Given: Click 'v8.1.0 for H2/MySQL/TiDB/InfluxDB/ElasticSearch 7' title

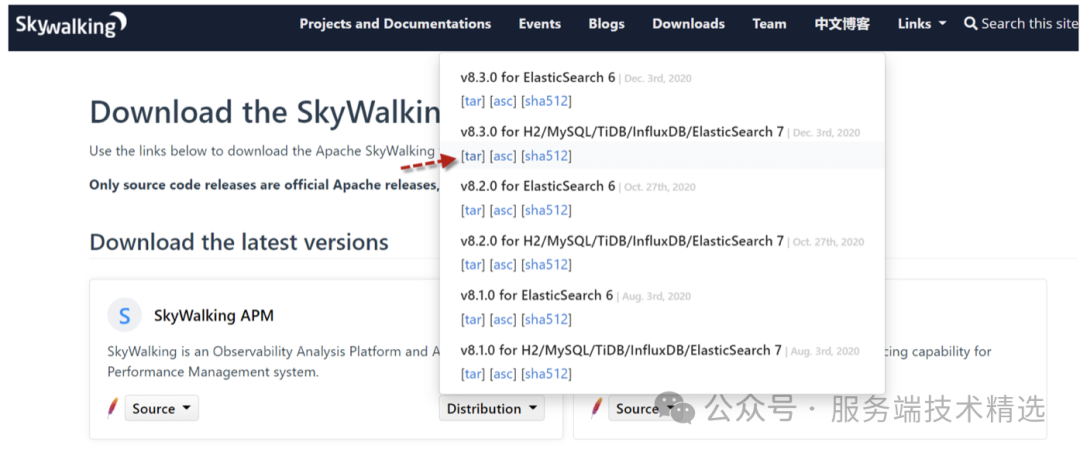Looking at the screenshot, I should (x=621, y=350).
